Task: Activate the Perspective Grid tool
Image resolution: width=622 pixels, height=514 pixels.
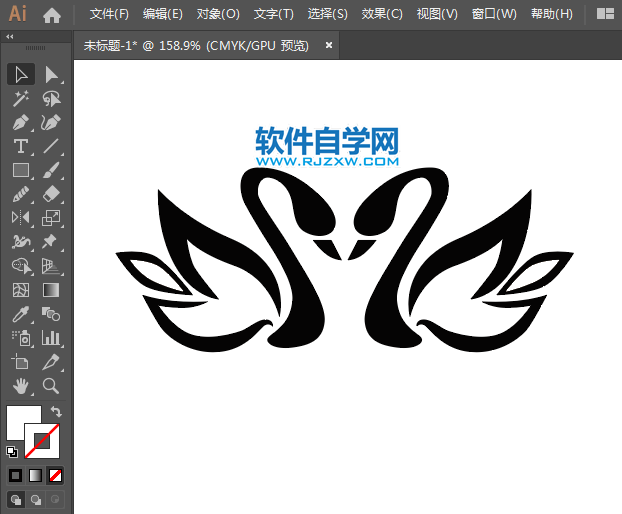Action: (x=52, y=266)
